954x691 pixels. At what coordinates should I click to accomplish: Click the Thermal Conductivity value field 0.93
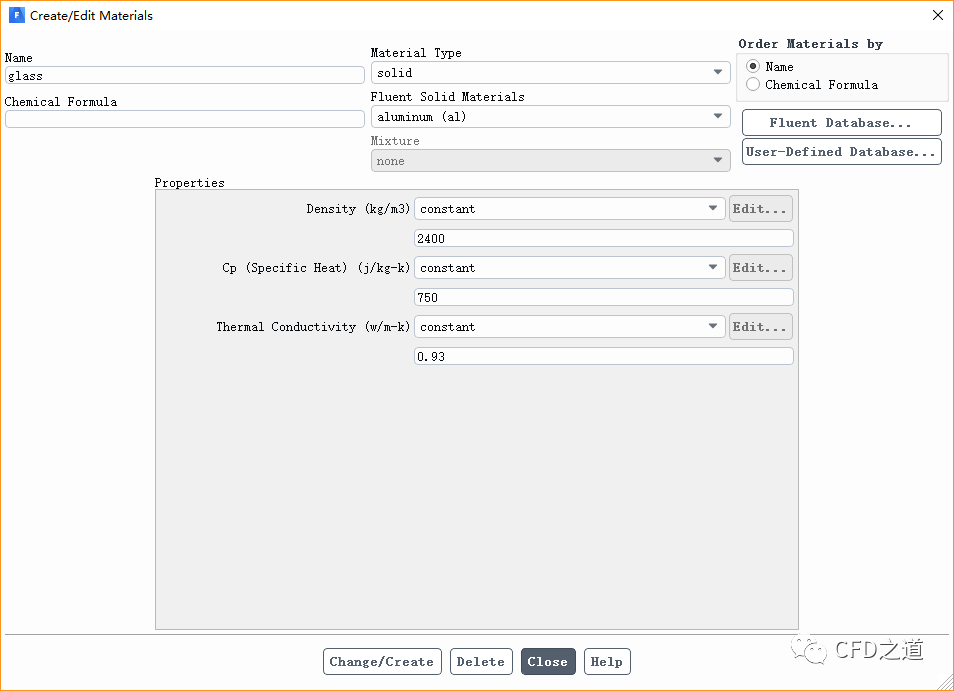(x=603, y=356)
